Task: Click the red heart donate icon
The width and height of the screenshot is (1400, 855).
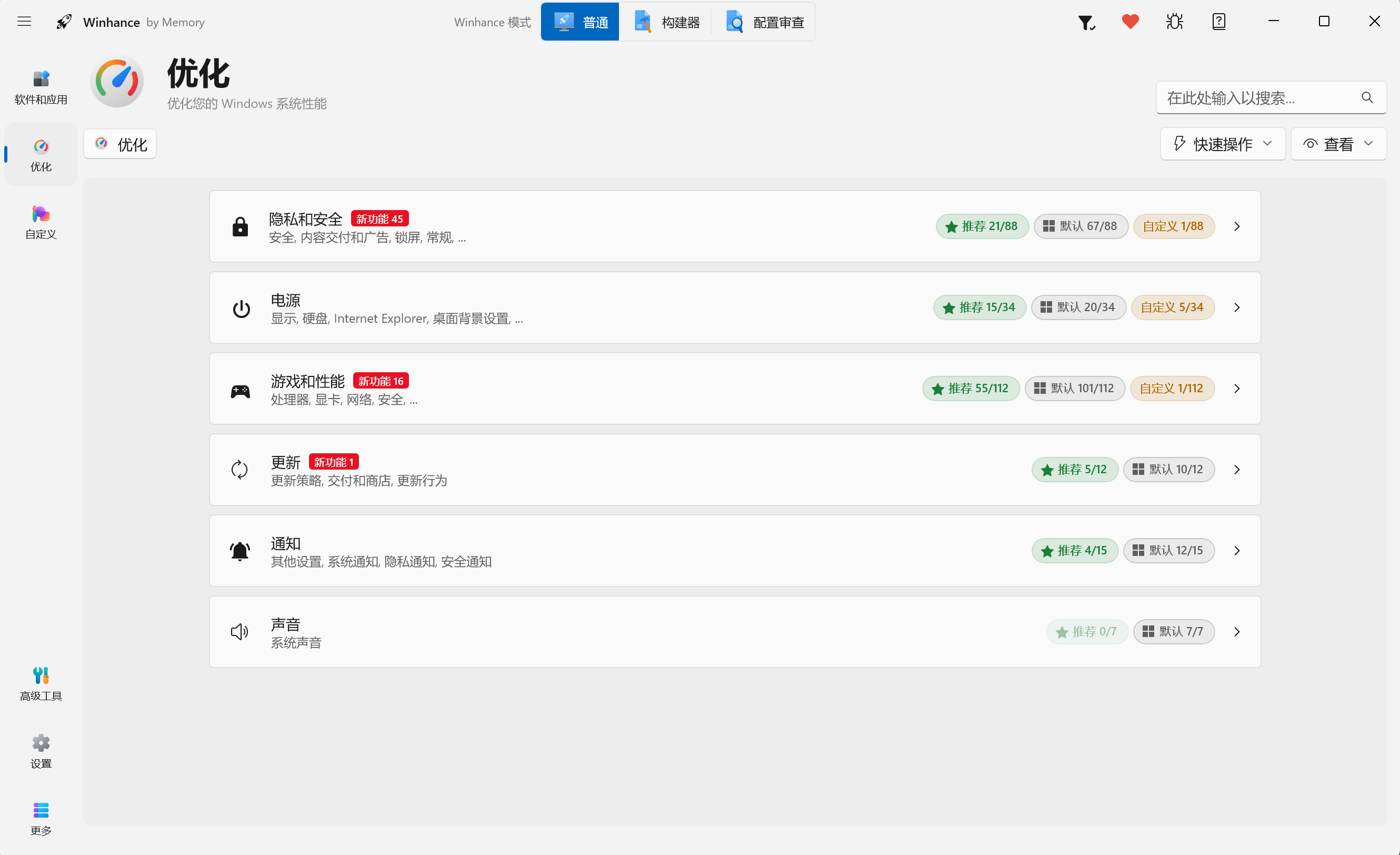Action: 1130,22
